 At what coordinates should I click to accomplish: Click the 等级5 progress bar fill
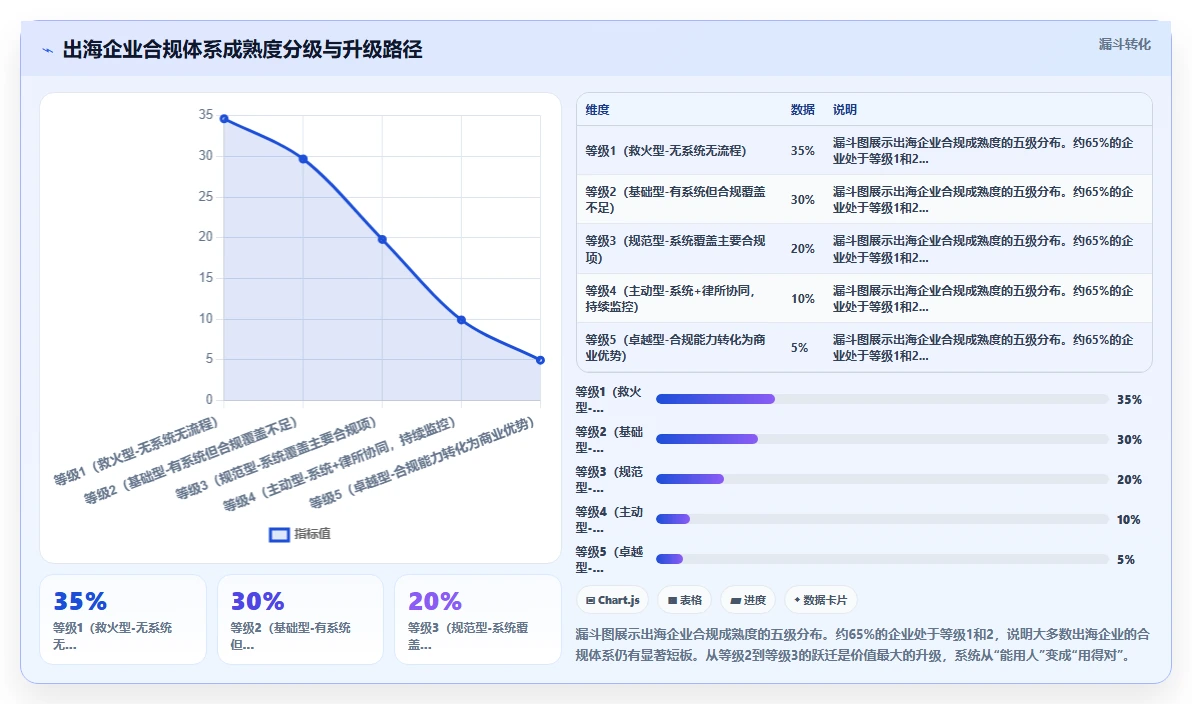(669, 559)
